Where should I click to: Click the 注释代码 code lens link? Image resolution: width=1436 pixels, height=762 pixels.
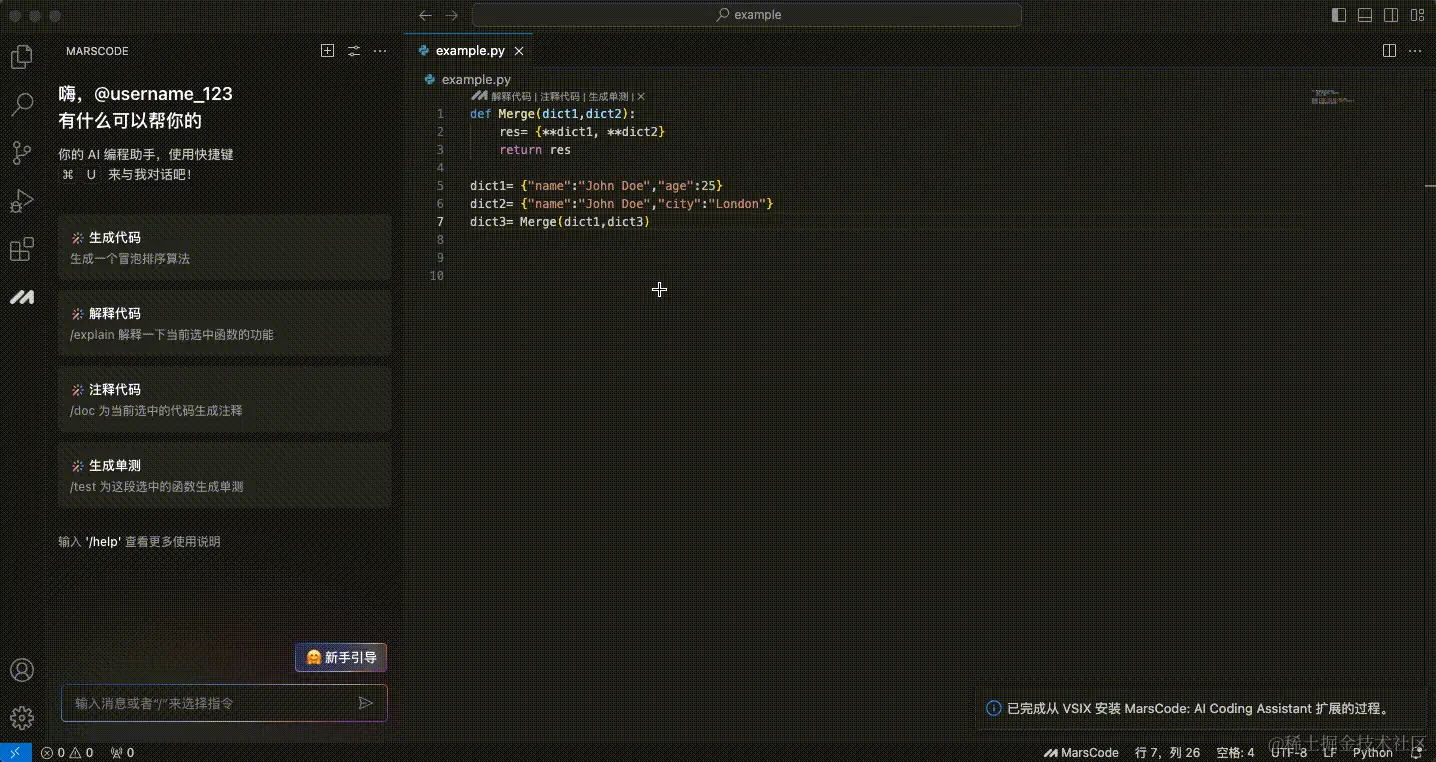coord(560,97)
